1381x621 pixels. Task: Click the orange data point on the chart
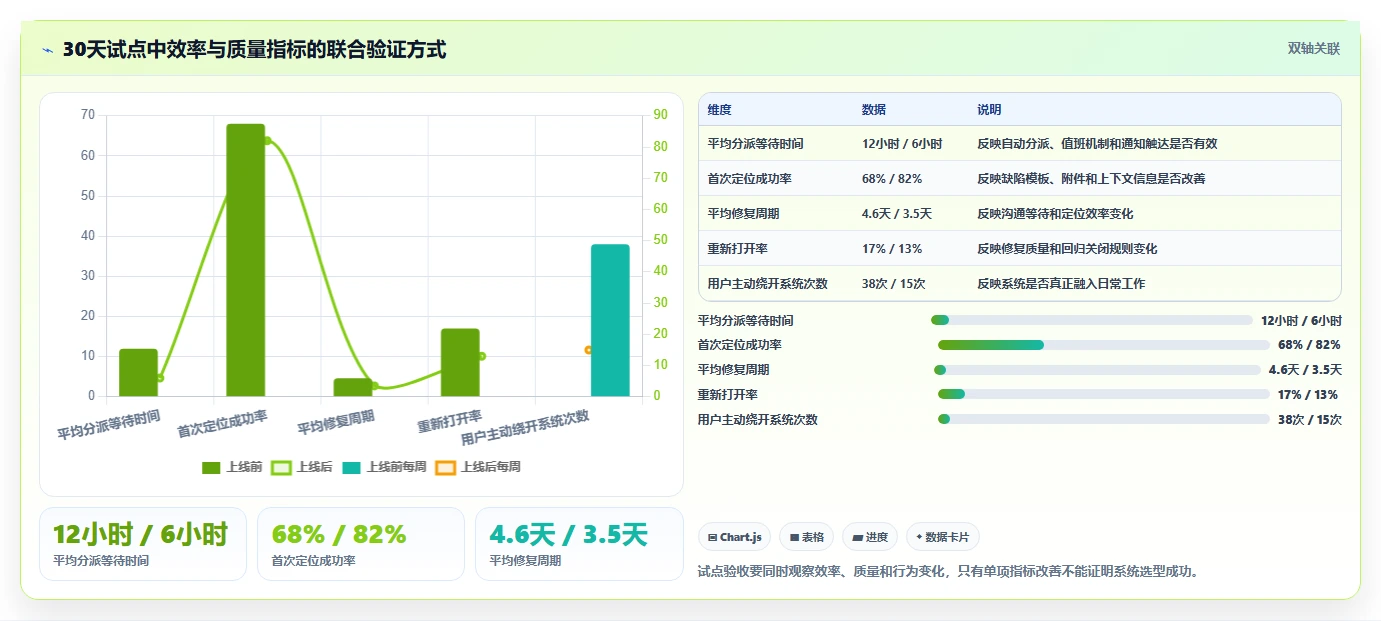588,350
